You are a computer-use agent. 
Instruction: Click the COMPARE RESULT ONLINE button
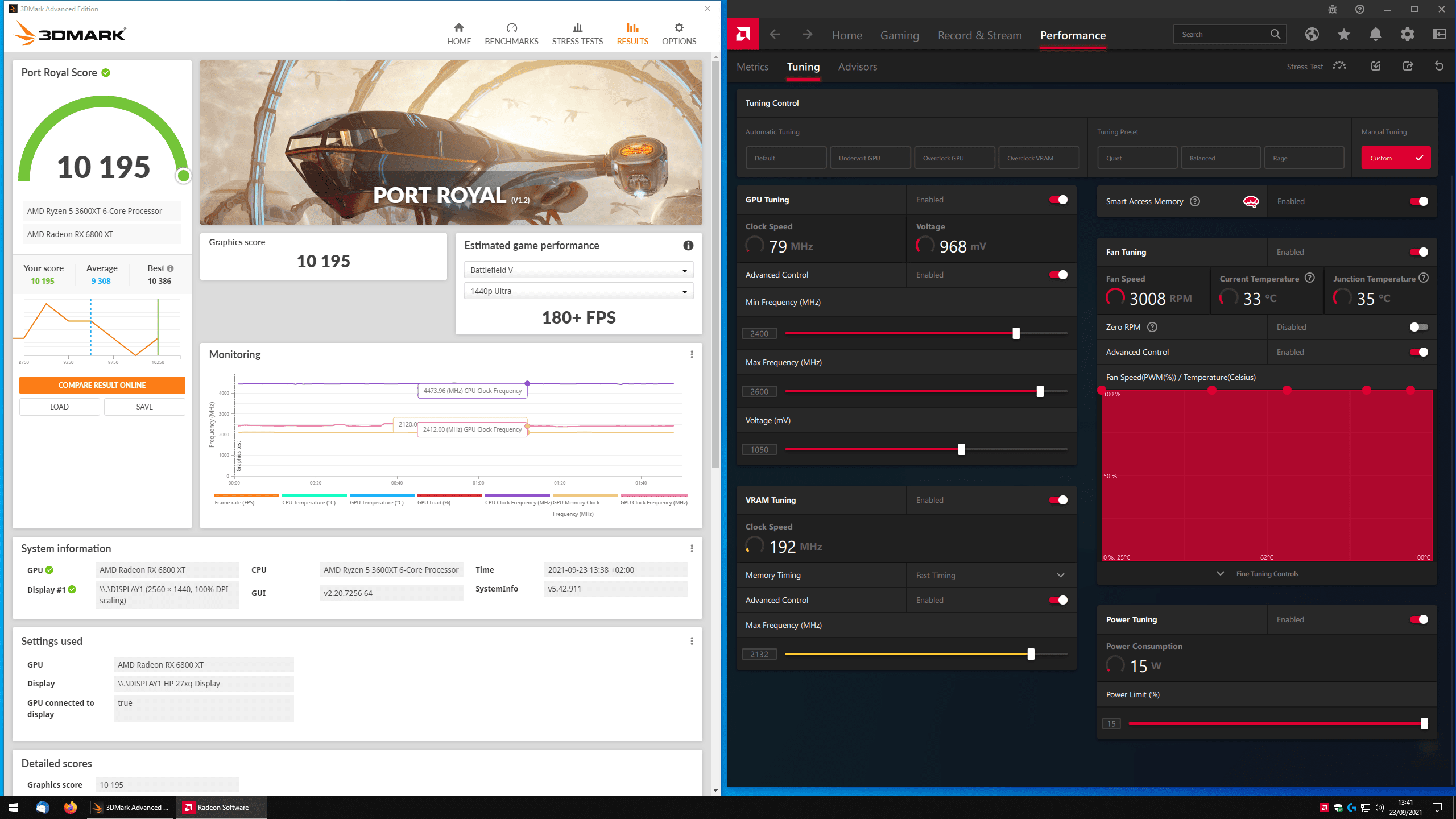point(102,385)
